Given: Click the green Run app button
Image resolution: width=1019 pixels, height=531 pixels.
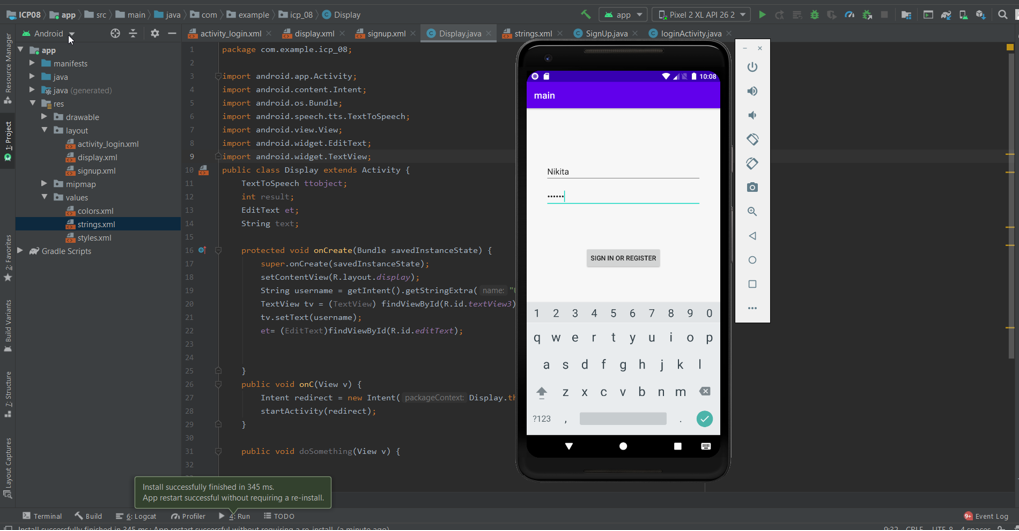Looking at the screenshot, I should 762,14.
